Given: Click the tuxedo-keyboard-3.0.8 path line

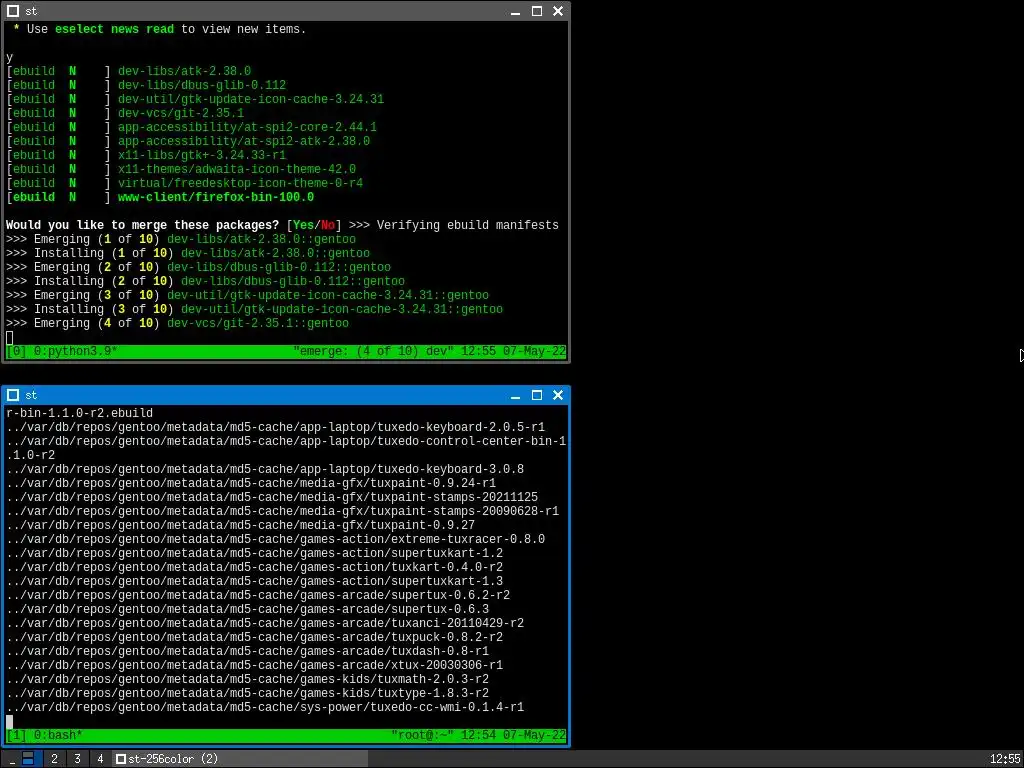Looking at the screenshot, I should [x=265, y=470].
